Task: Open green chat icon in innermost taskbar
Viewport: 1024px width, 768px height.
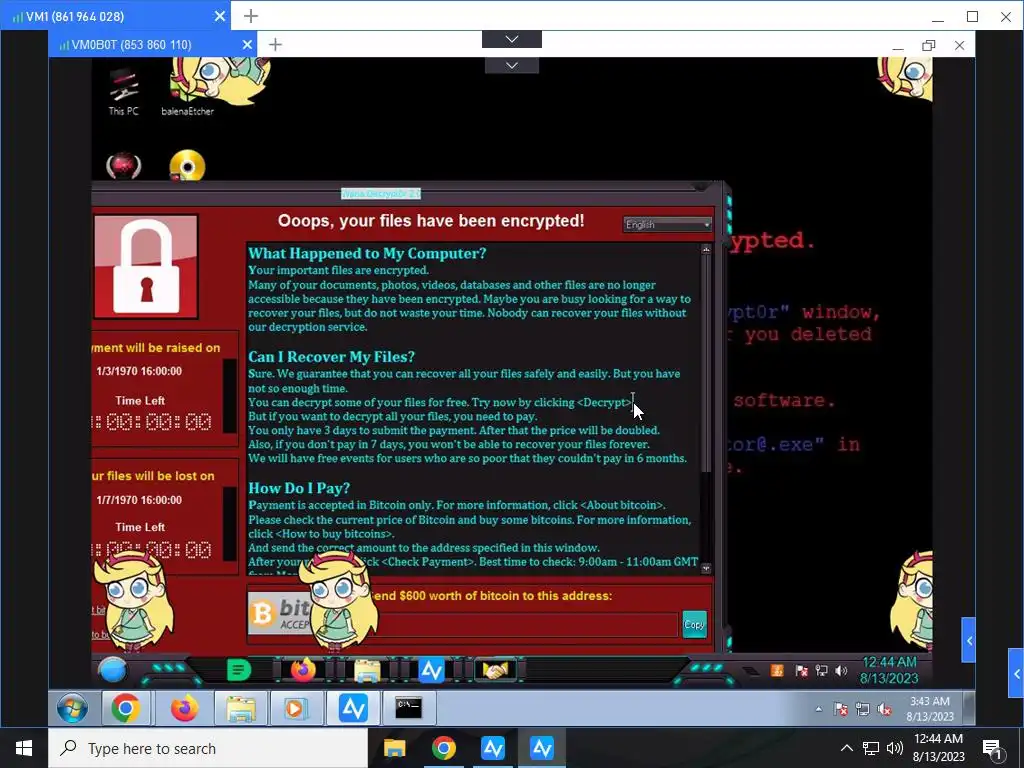Action: coord(238,670)
